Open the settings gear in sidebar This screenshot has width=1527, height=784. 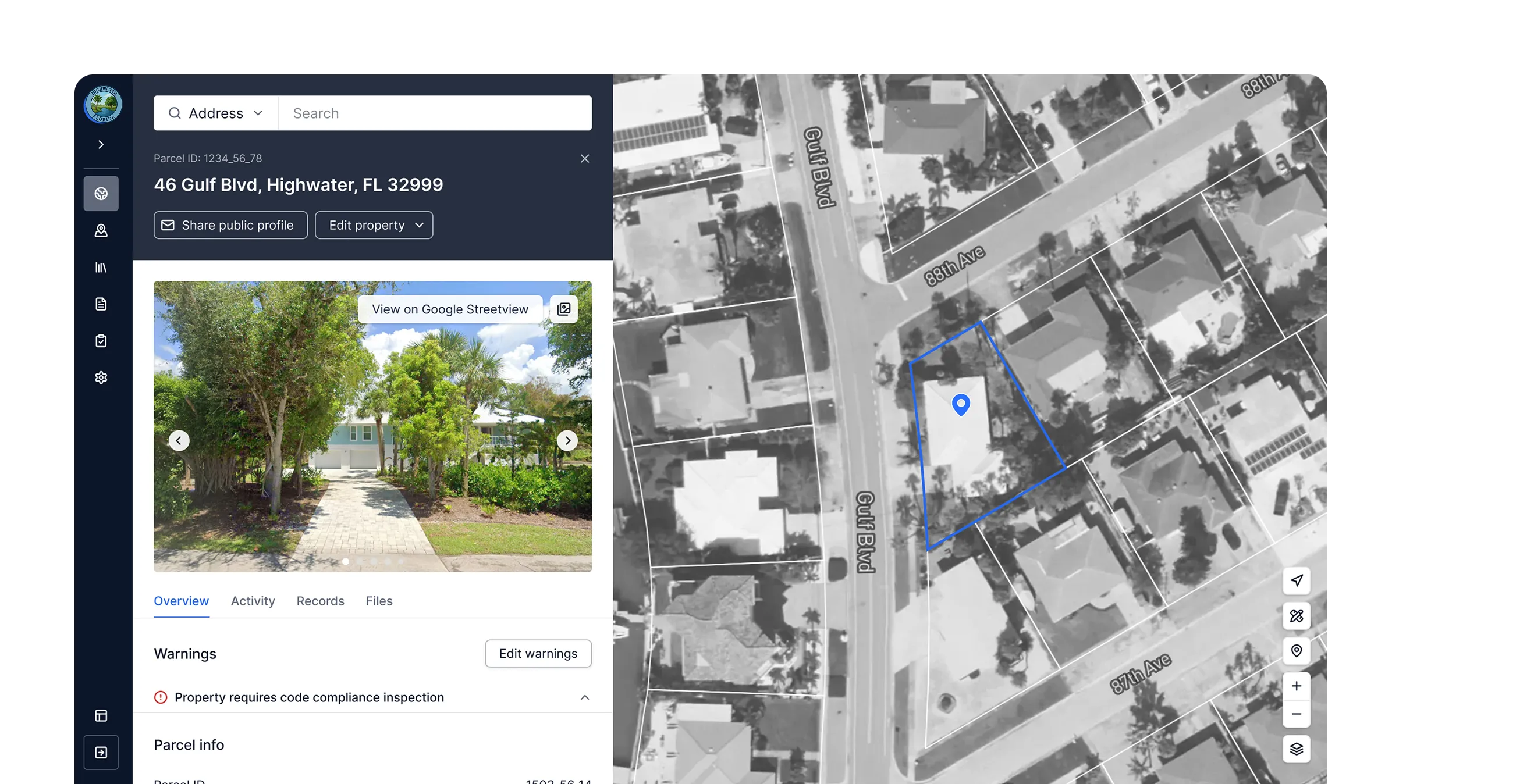[101, 377]
